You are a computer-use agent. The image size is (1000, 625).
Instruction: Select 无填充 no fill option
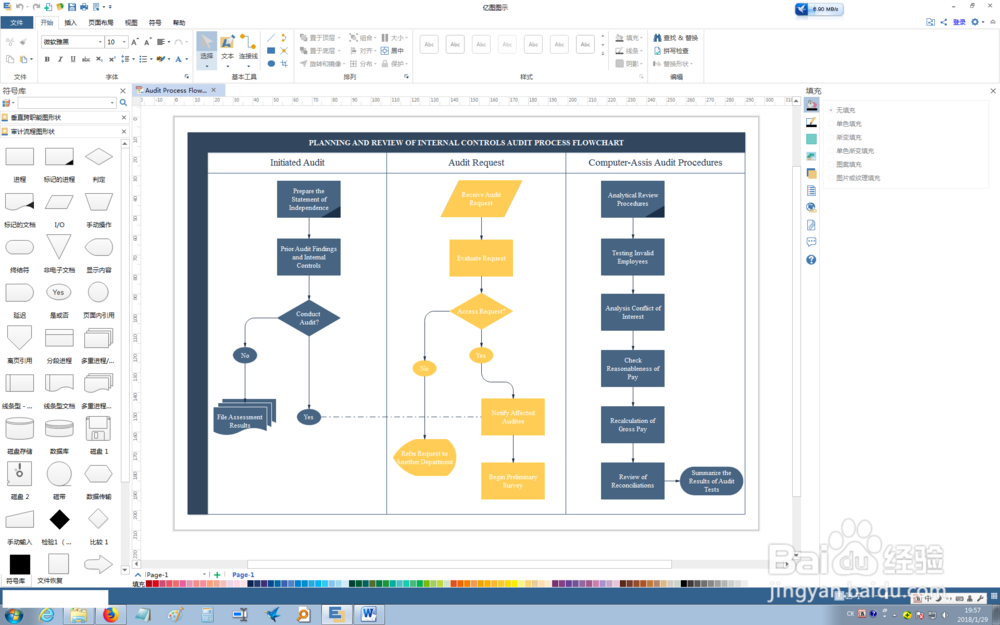click(x=845, y=110)
